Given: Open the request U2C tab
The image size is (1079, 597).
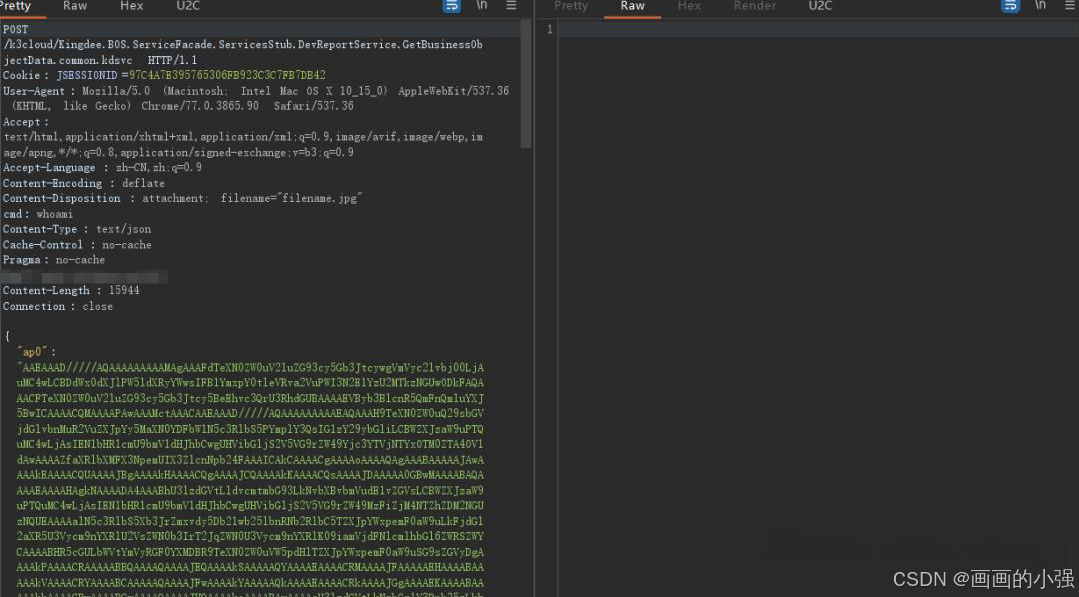Looking at the screenshot, I should [x=188, y=6].
